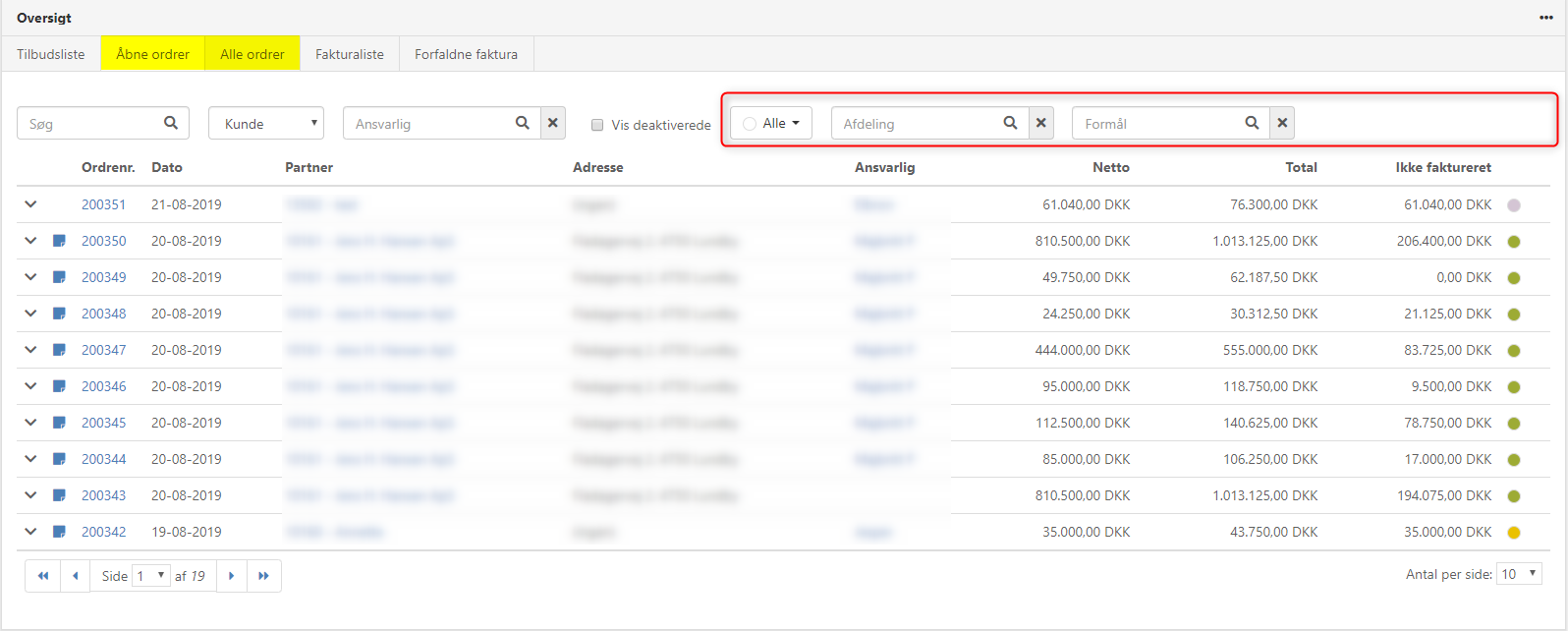Clear the Ansvarlig filter with X
The width and height of the screenshot is (1568, 631).
(x=553, y=123)
